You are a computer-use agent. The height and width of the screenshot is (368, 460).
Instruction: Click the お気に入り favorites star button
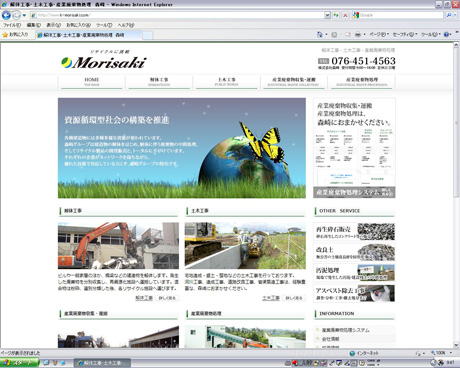16,34
